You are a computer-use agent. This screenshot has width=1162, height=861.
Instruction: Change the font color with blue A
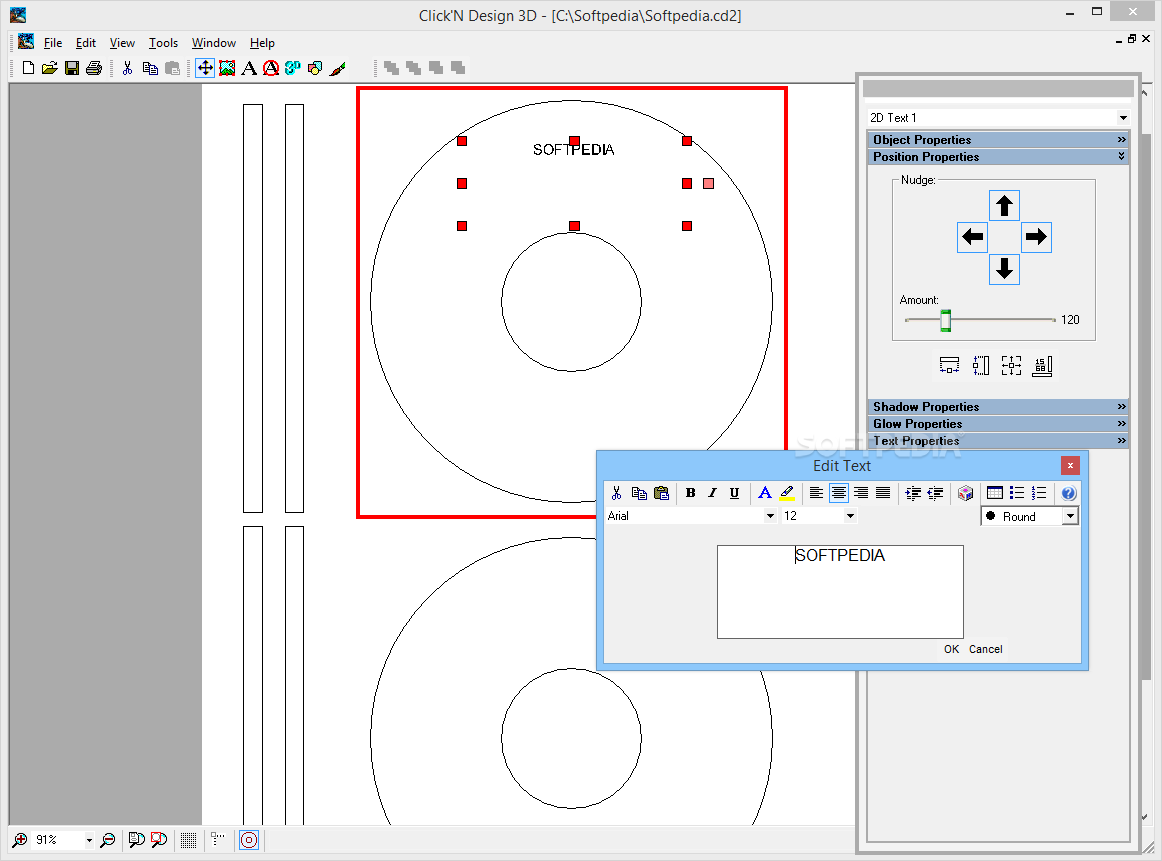point(765,493)
